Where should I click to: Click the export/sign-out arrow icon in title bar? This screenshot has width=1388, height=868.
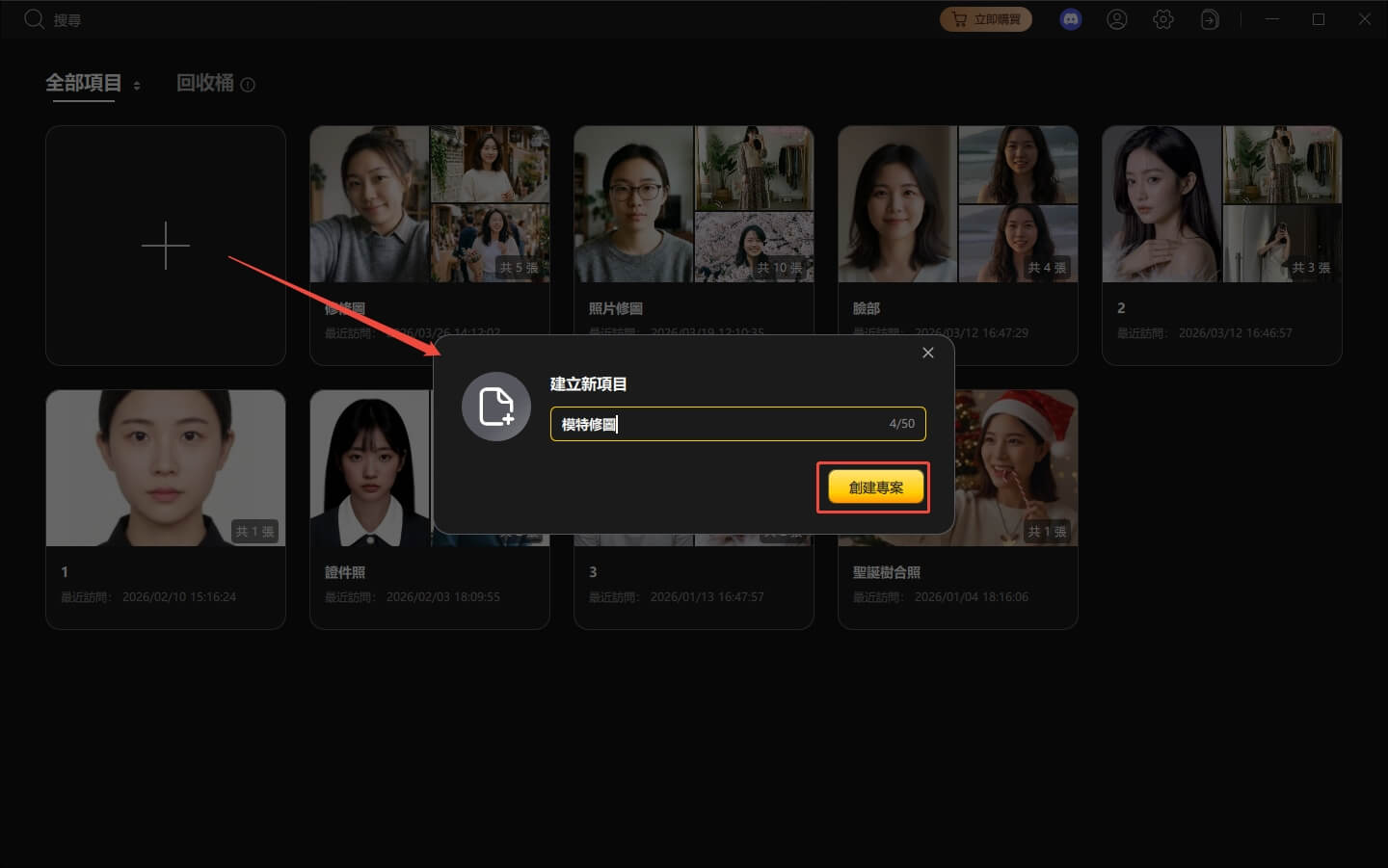point(1209,19)
